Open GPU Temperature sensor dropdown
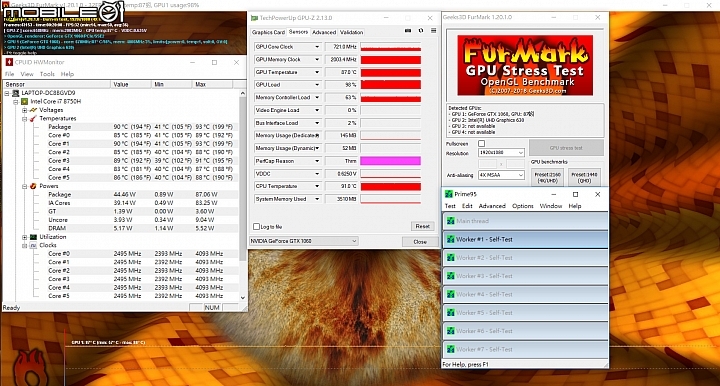The height and width of the screenshot is (386, 720). click(317, 72)
